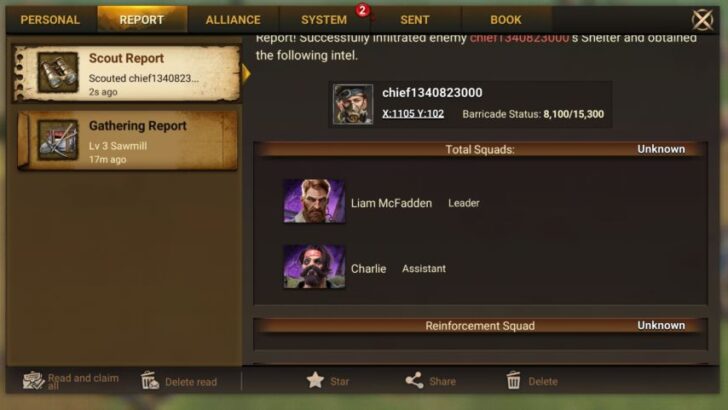This screenshot has height=410, width=728.
Task: Close the mail window with X icon
Action: point(702,20)
